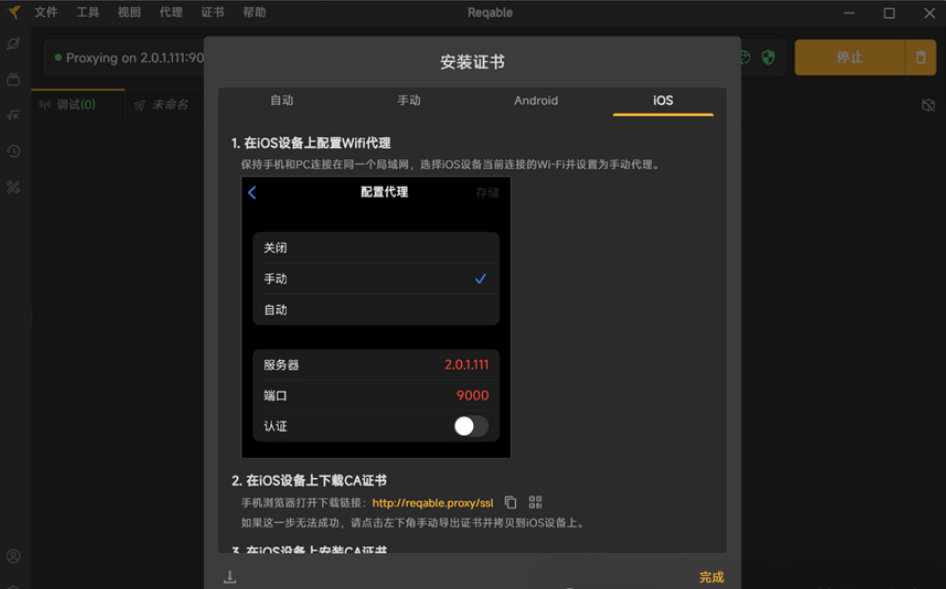Click the tools sidebar icon below history
The height and width of the screenshot is (589, 946).
click(13, 187)
